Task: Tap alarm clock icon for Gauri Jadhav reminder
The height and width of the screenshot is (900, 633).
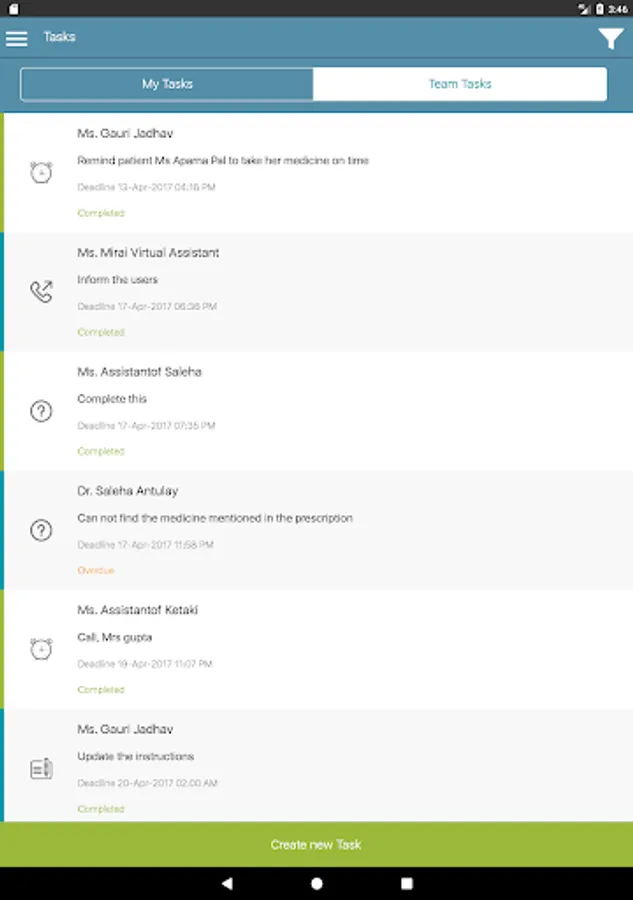Action: tap(41, 172)
